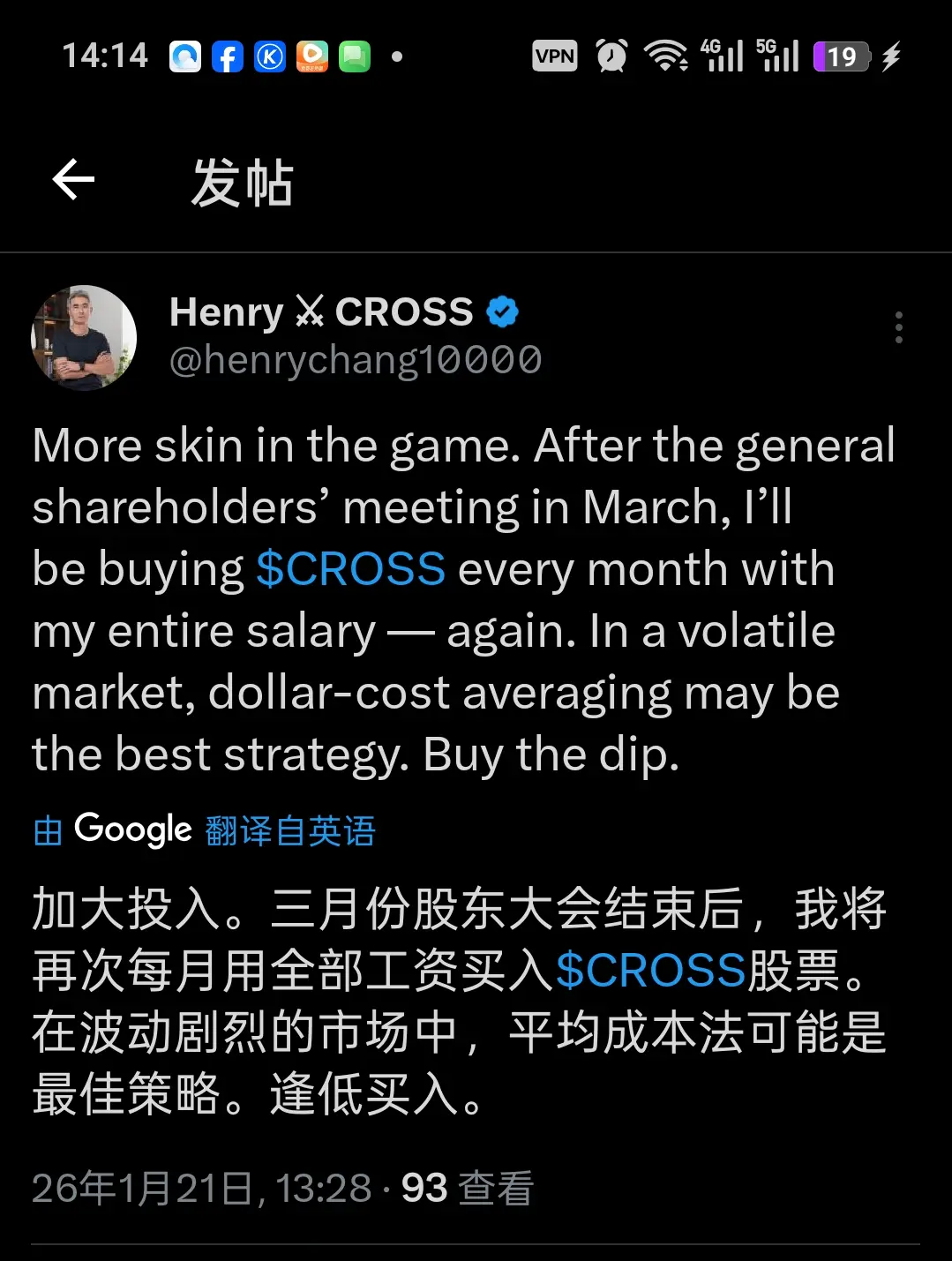
Task: Tap the Henry ⚔ CROSS display name
Action: tap(321, 311)
